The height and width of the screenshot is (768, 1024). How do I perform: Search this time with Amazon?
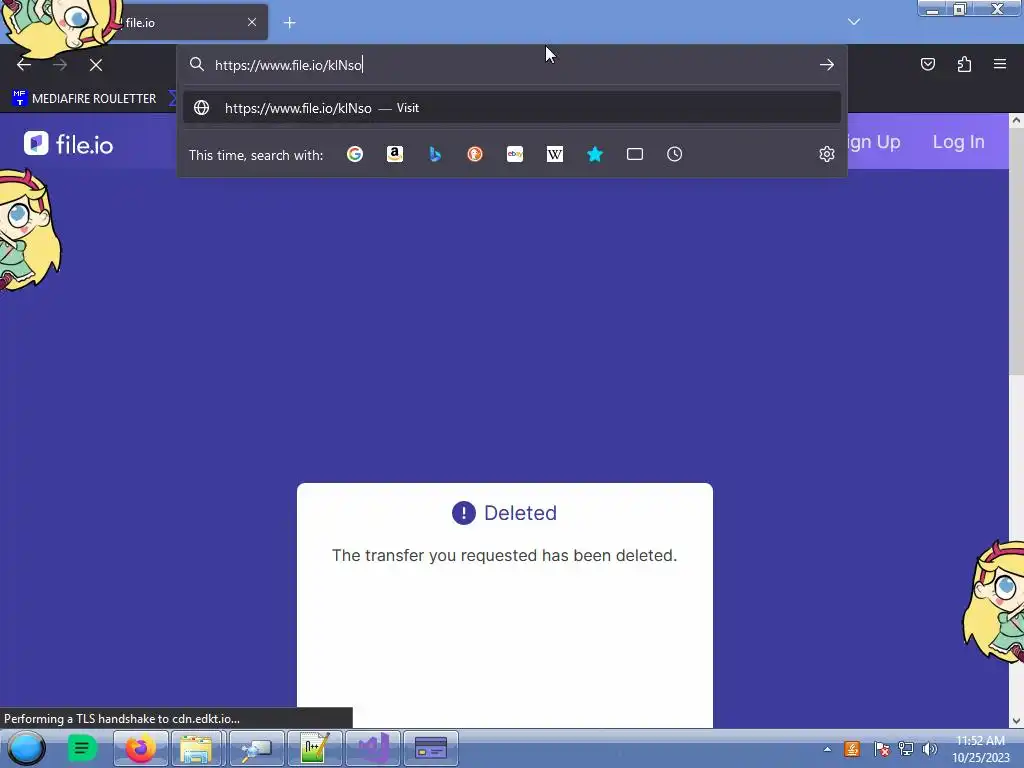394,154
